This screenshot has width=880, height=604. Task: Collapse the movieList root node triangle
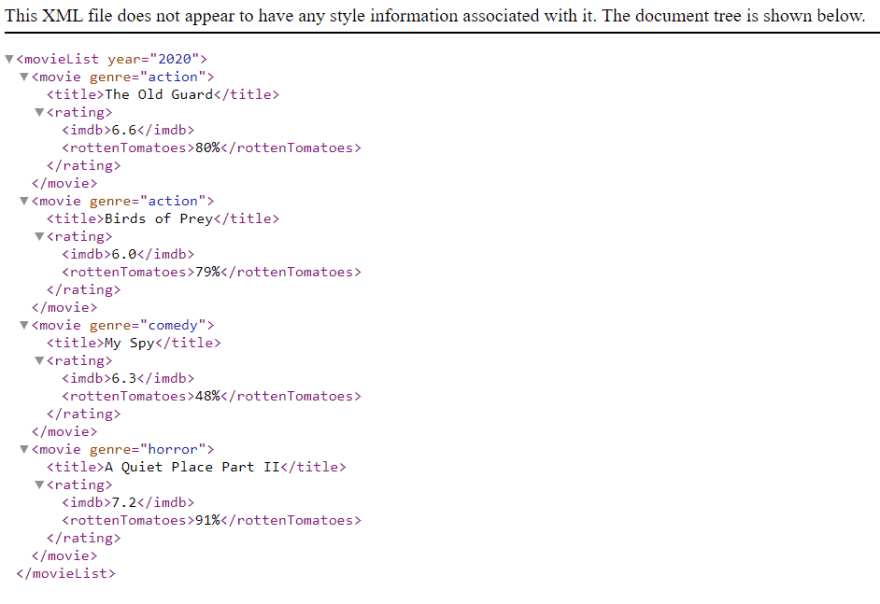pos(9,59)
